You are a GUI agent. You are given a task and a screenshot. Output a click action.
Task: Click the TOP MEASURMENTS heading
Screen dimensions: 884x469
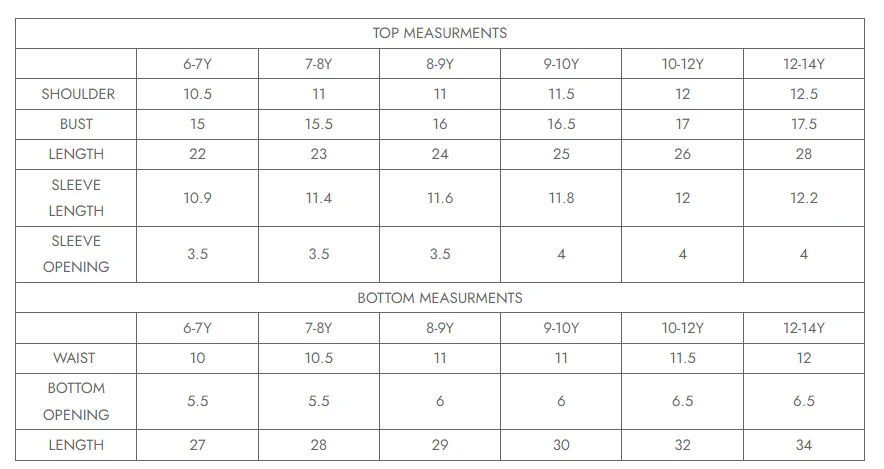click(440, 33)
